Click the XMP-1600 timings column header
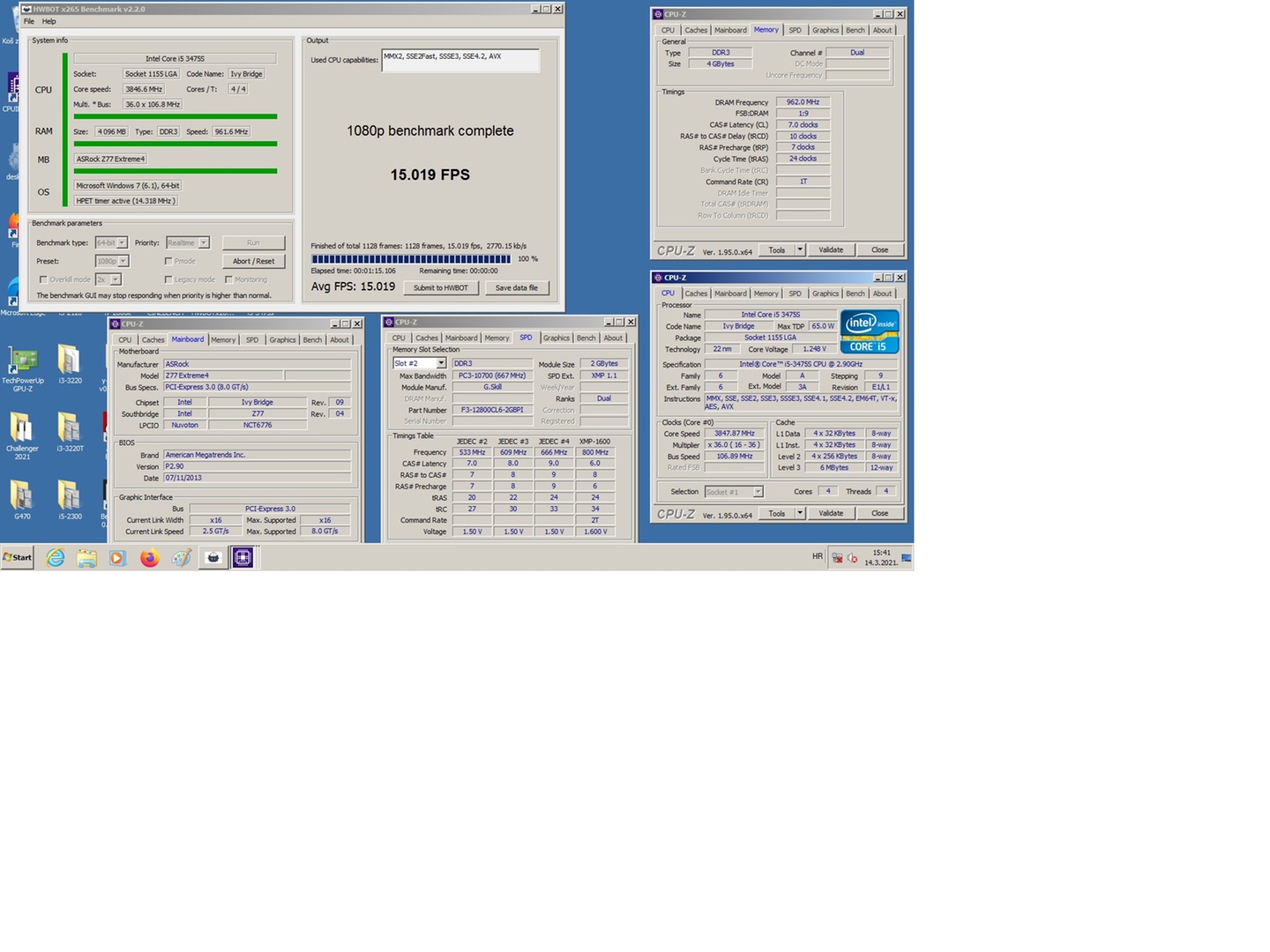The image size is (1270, 952). pos(594,441)
